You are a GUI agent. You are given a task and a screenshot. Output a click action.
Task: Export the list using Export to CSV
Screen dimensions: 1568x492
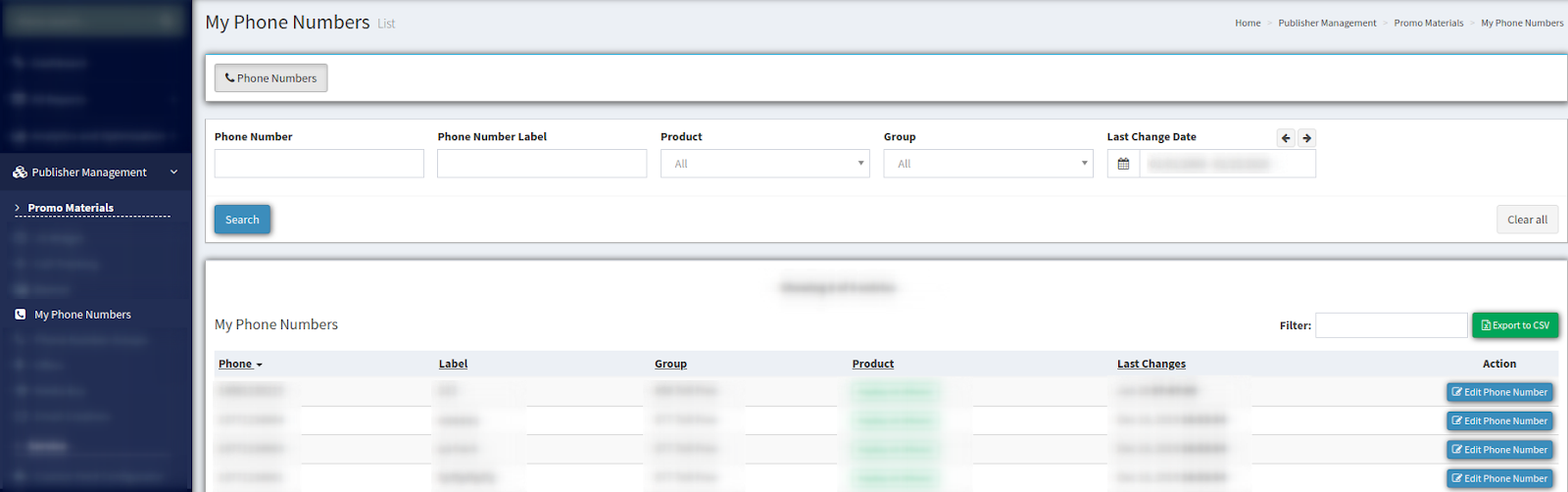1515,325
